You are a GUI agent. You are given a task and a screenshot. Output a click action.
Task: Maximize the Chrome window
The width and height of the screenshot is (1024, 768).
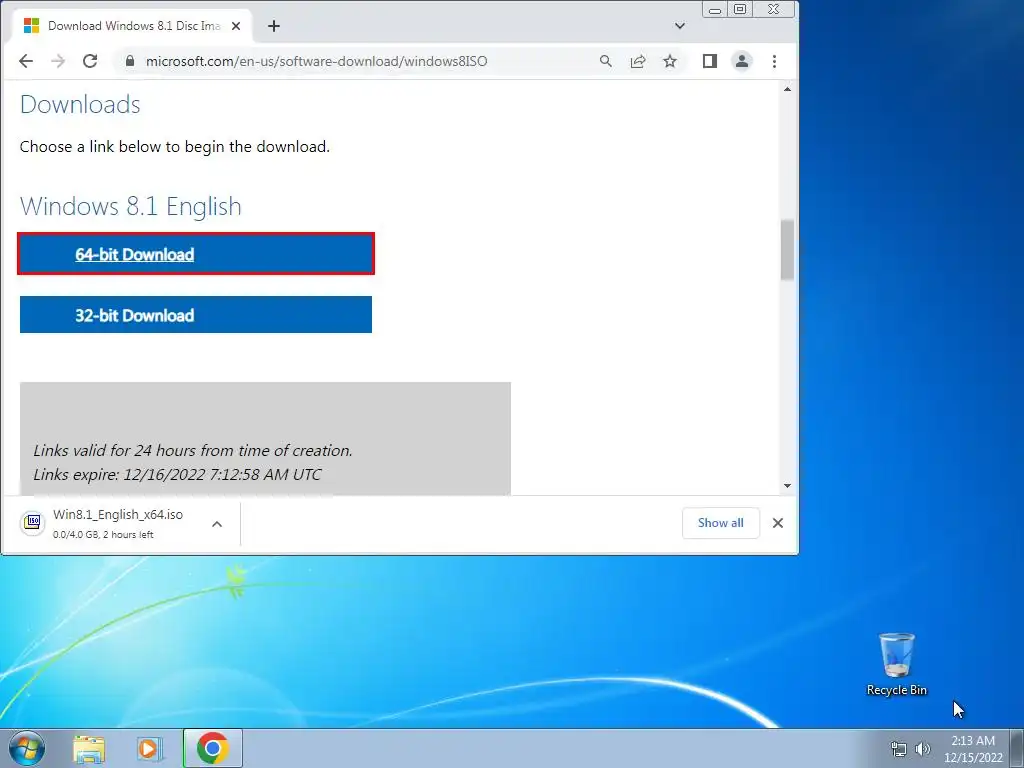(740, 9)
